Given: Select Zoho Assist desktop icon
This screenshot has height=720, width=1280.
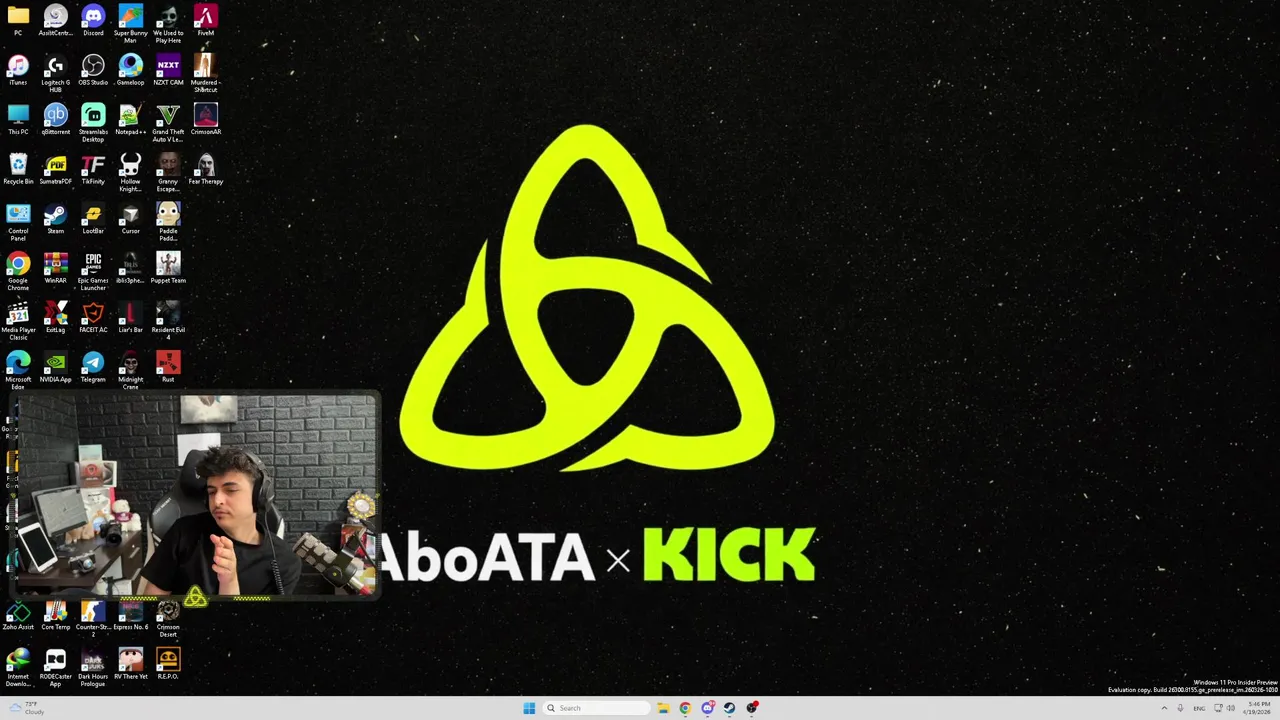Looking at the screenshot, I should point(18,615).
